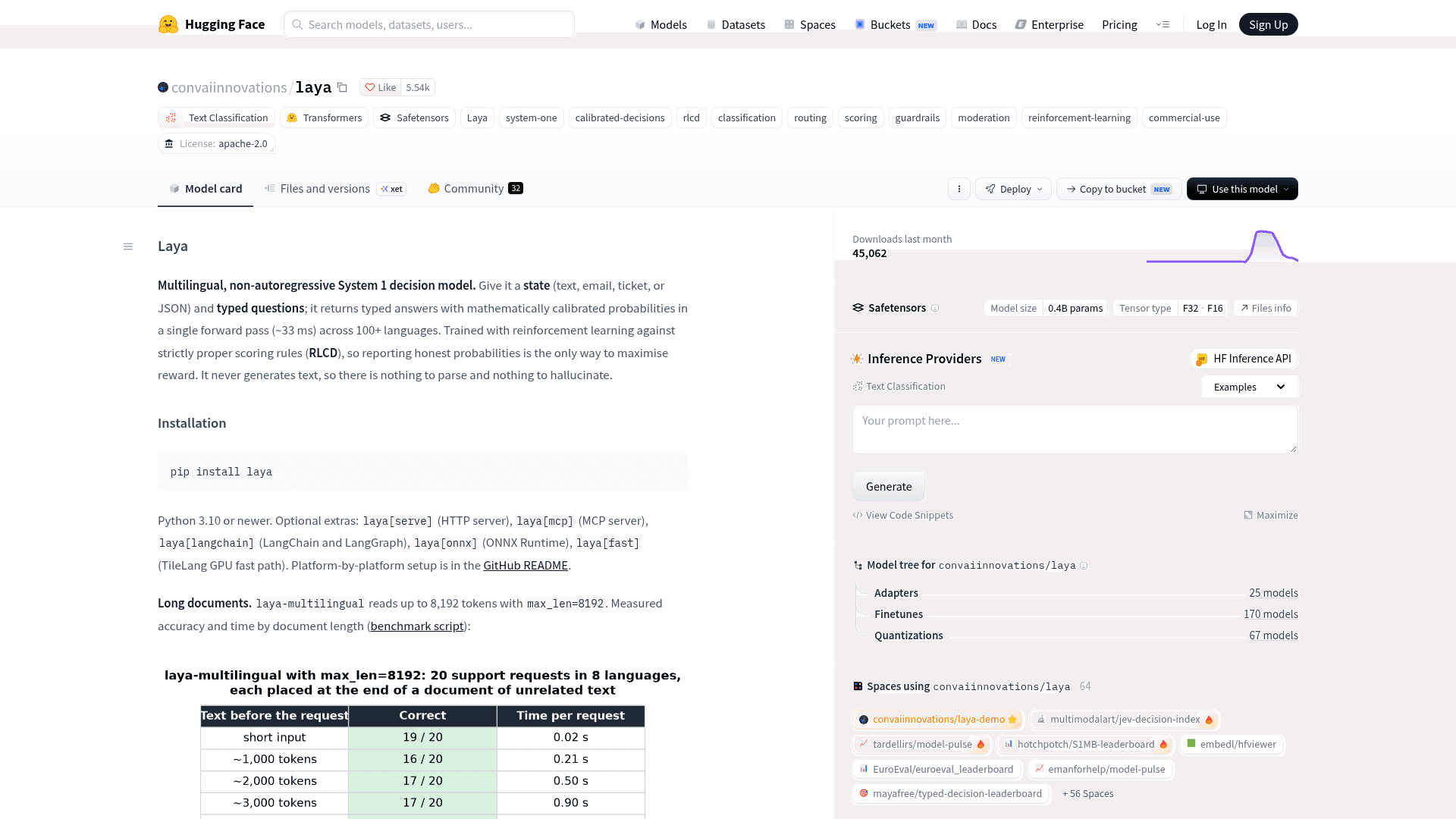Viewport: 1456px width, 819px height.
Task: Click the Generate button
Action: click(x=889, y=487)
